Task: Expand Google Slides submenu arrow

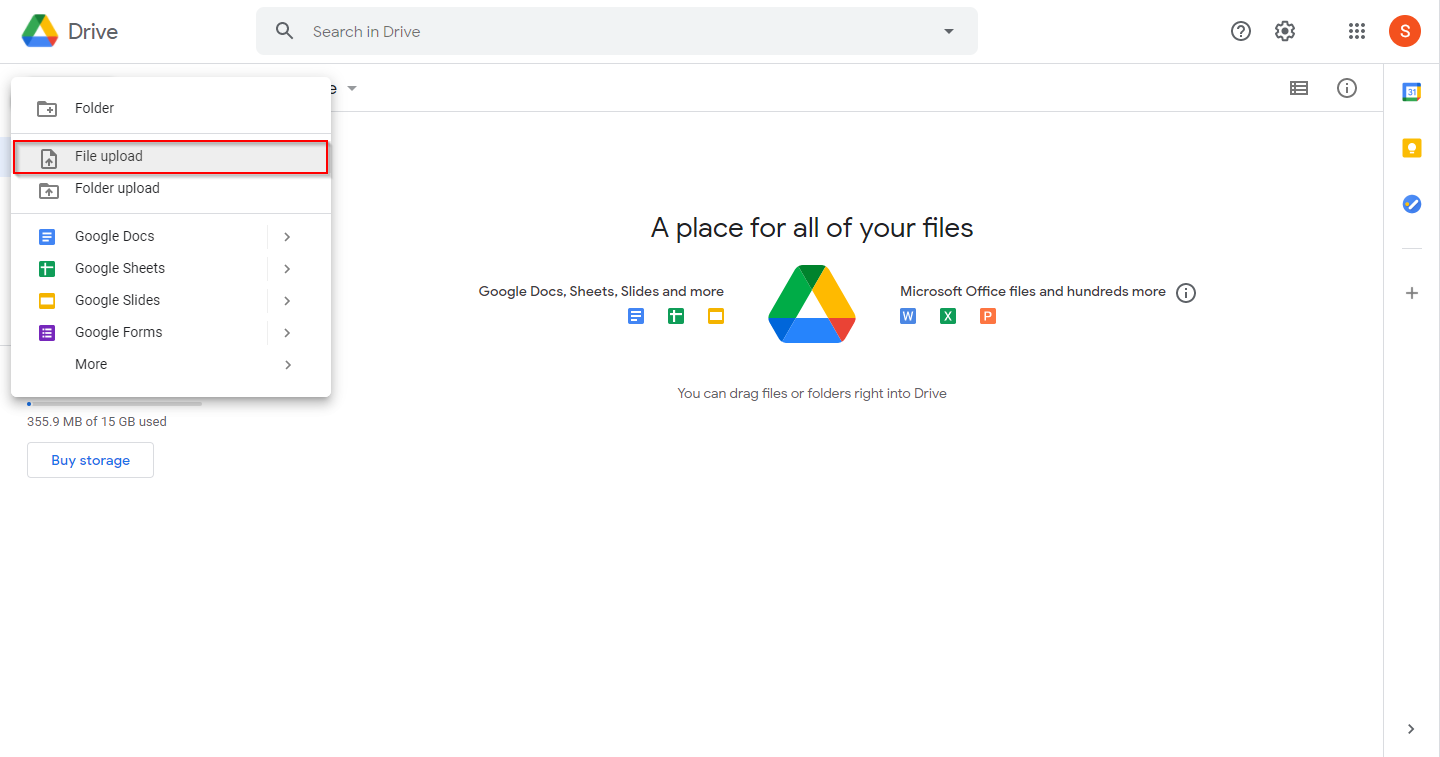Action: point(287,301)
